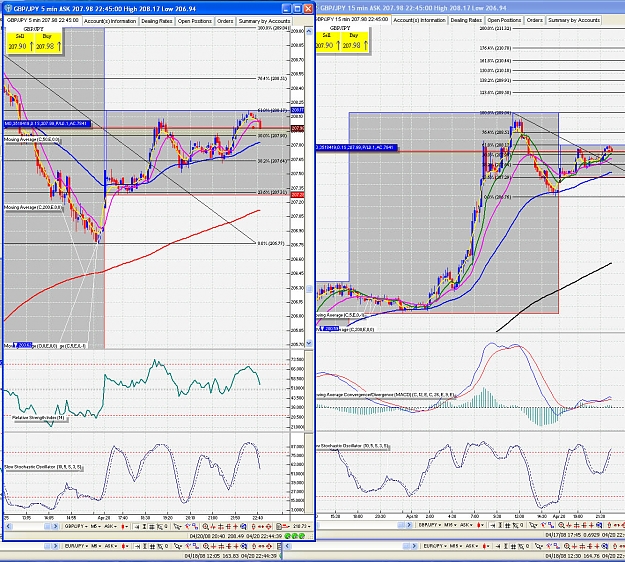625x562 pixels.
Task: Click shift-to-end arrow icon in 5 min toolbar
Action: [137, 527]
